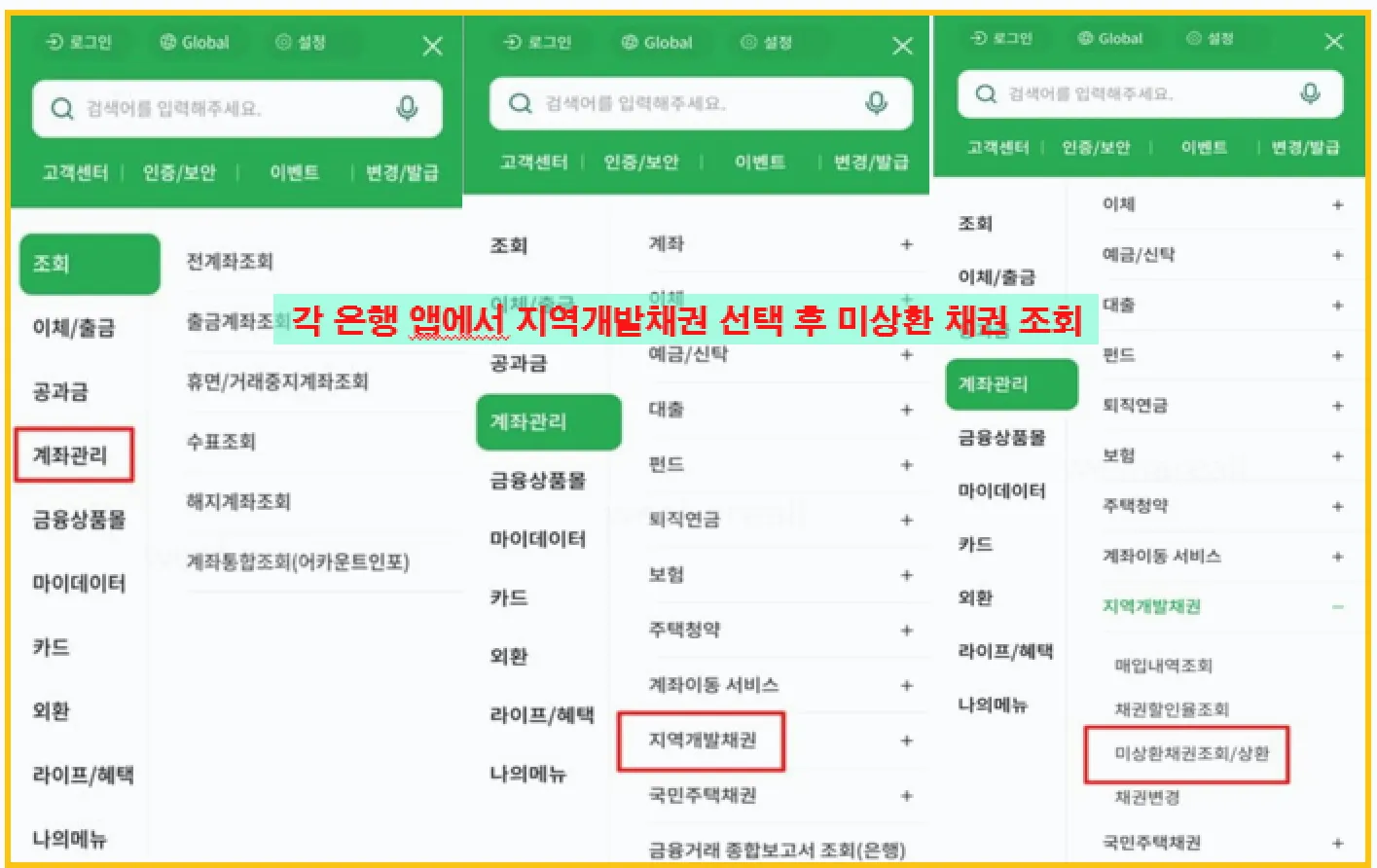1377x868 pixels.
Task: Select 조회 in the middle screen side menu
Action: [508, 245]
